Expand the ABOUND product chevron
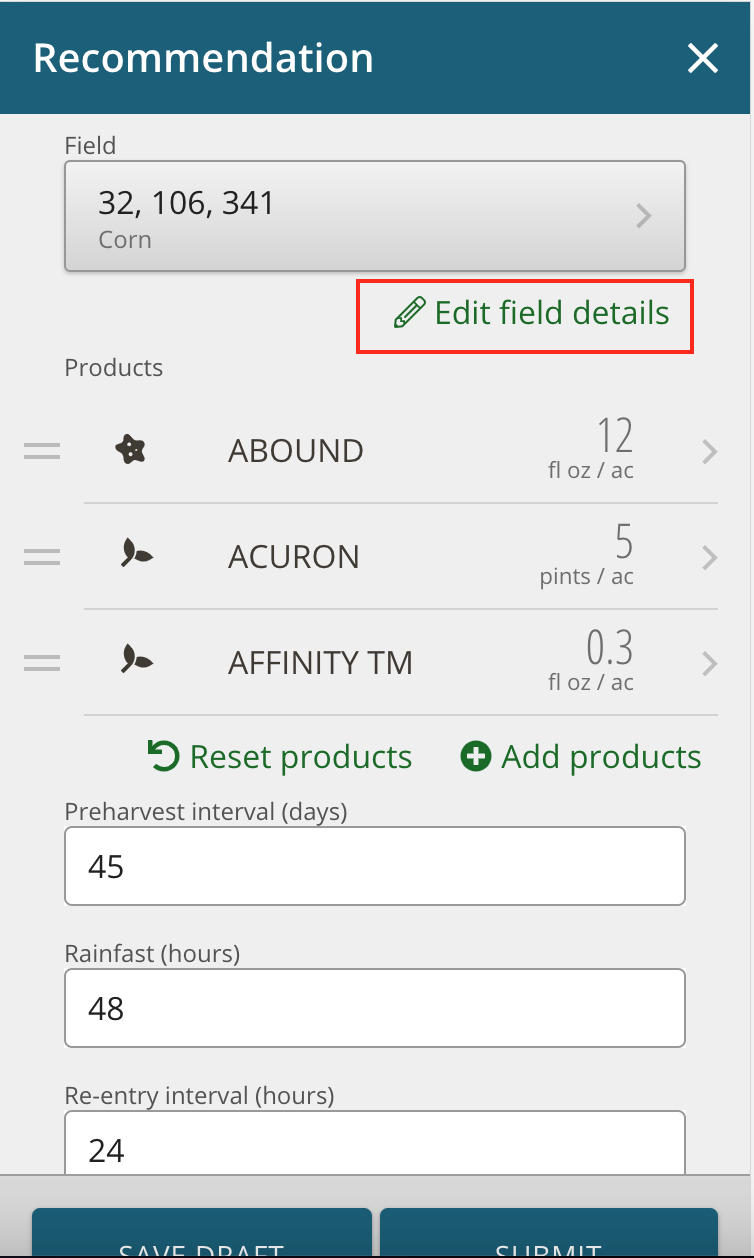 pos(710,452)
